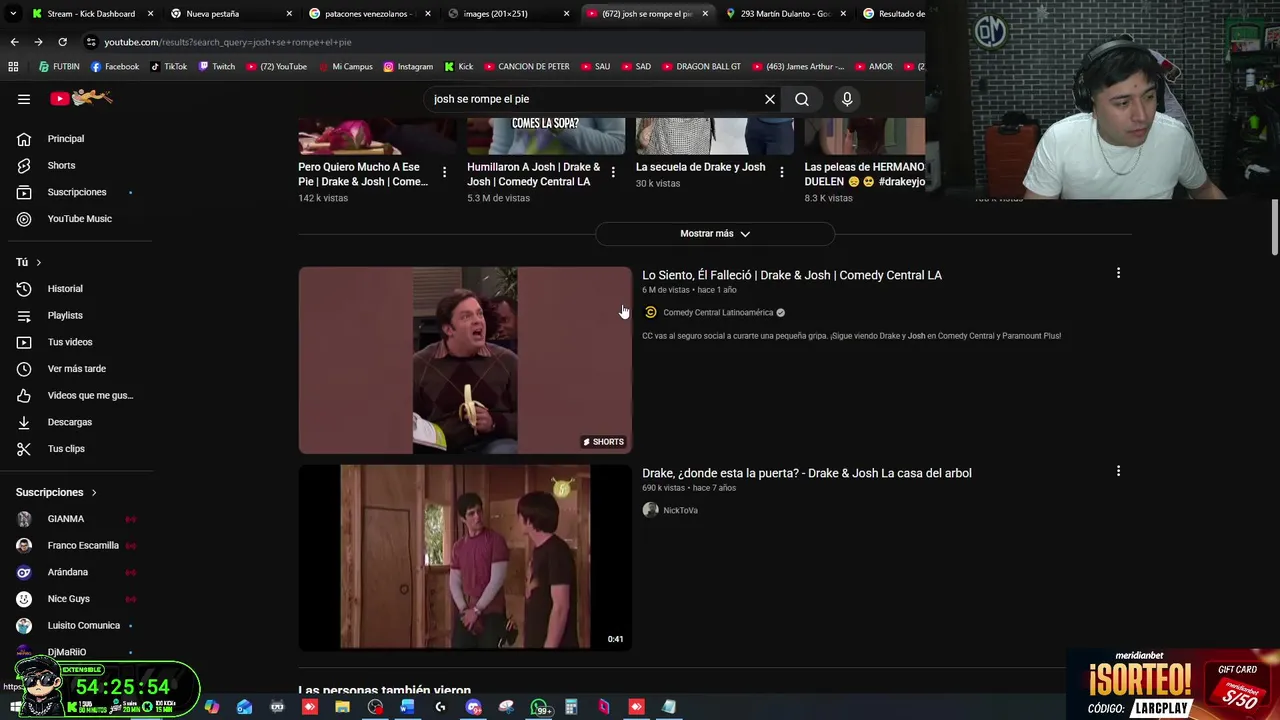
Task: Open the Twitch bookmark
Action: point(217,67)
